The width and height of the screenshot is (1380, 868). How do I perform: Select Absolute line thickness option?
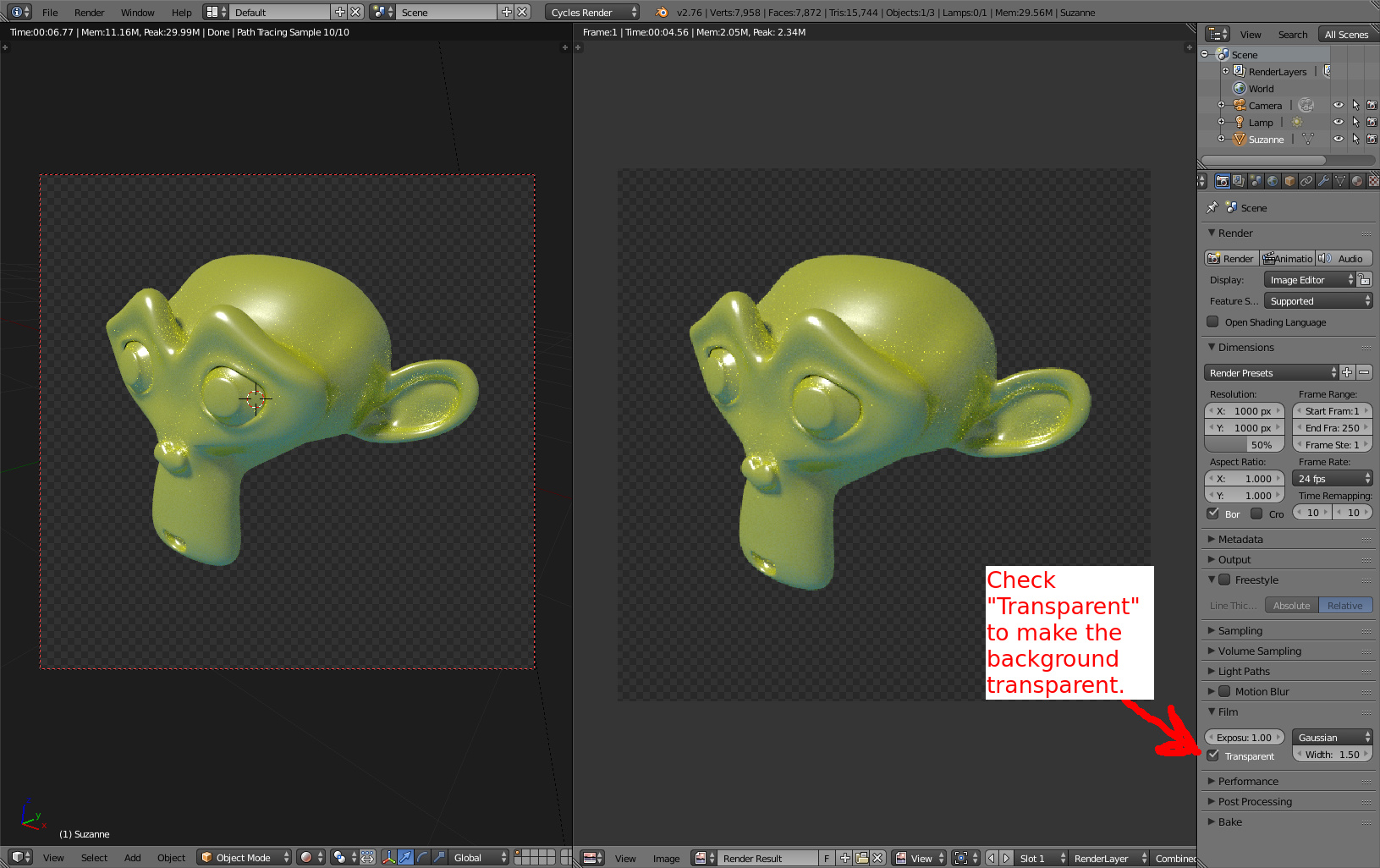coord(1291,605)
